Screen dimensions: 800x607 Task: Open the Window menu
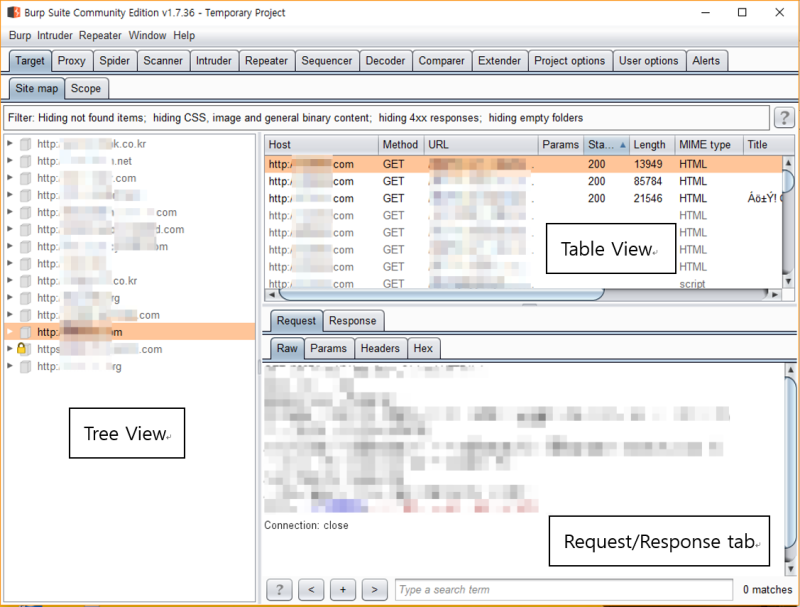(x=147, y=35)
